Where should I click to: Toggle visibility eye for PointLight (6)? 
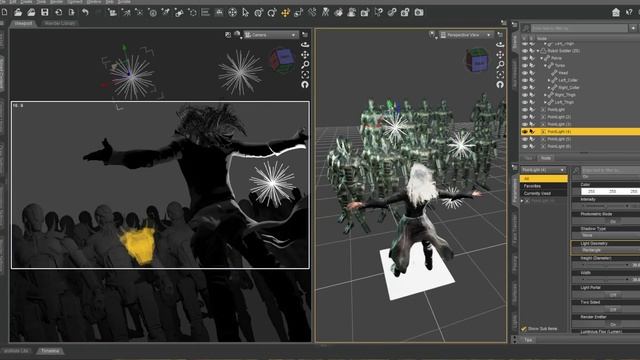(525, 146)
